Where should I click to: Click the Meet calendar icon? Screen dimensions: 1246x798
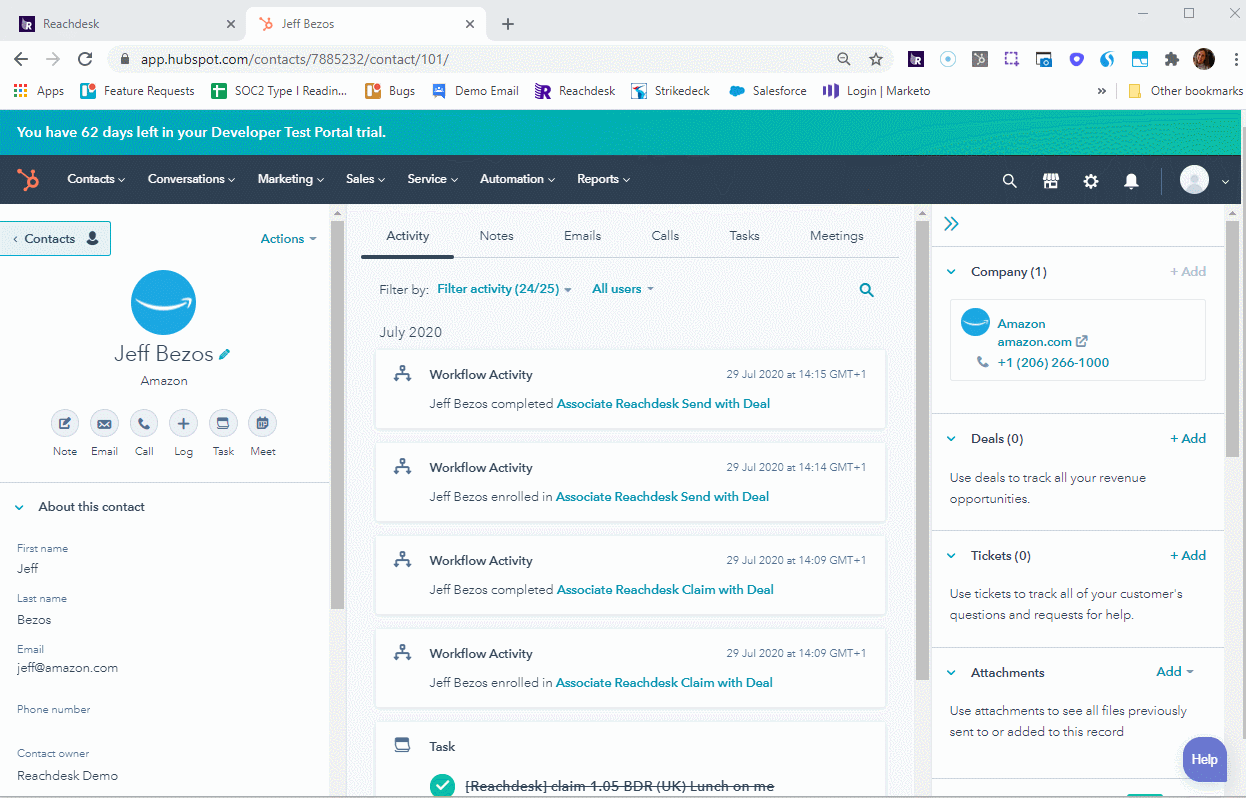pos(263,423)
